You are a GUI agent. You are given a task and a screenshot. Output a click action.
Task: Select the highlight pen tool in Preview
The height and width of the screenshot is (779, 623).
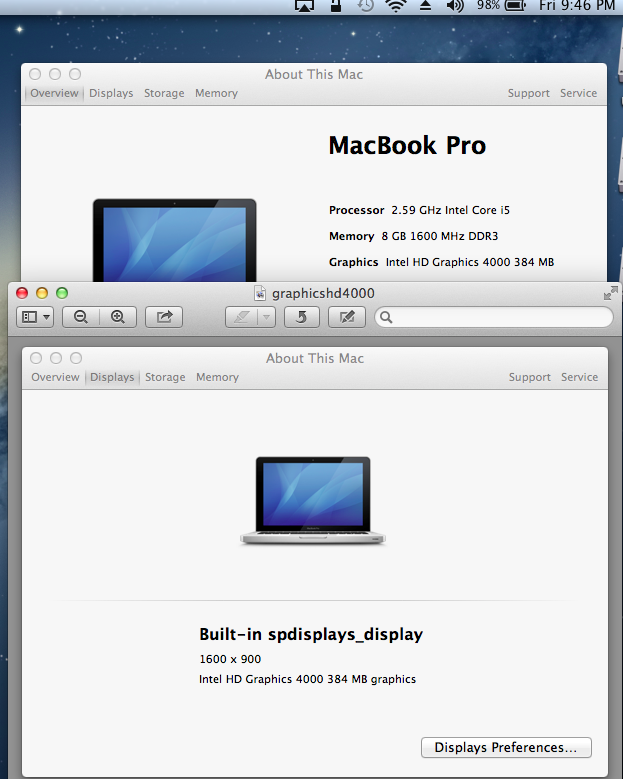coord(241,317)
